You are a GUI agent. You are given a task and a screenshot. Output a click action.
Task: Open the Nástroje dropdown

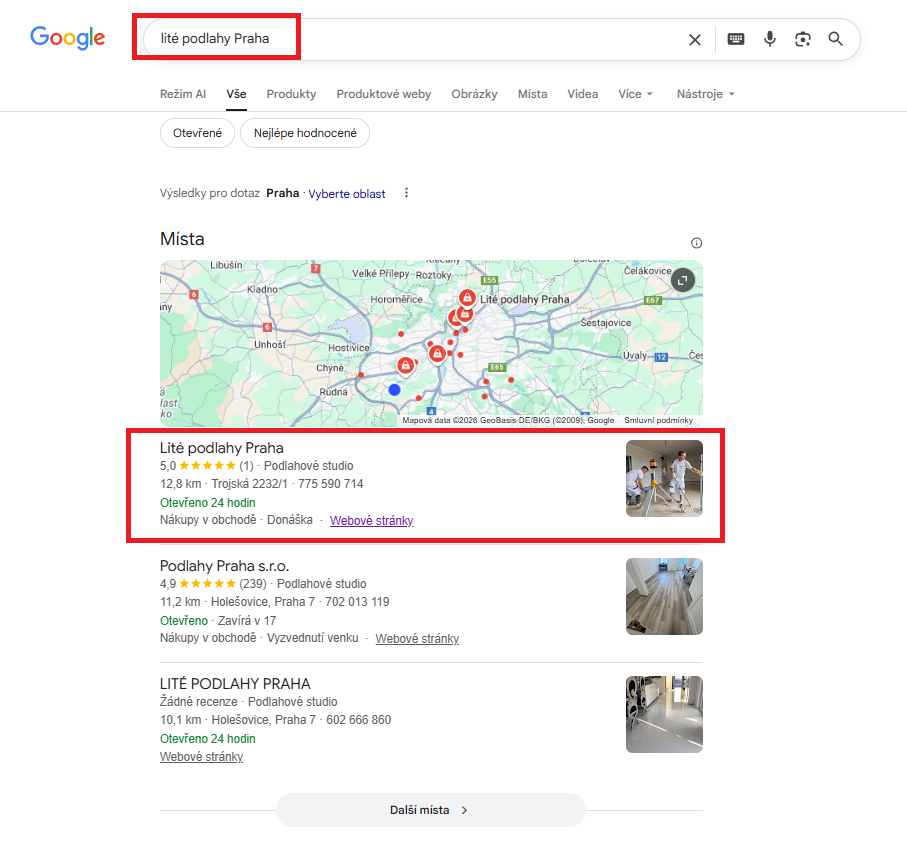click(x=705, y=93)
